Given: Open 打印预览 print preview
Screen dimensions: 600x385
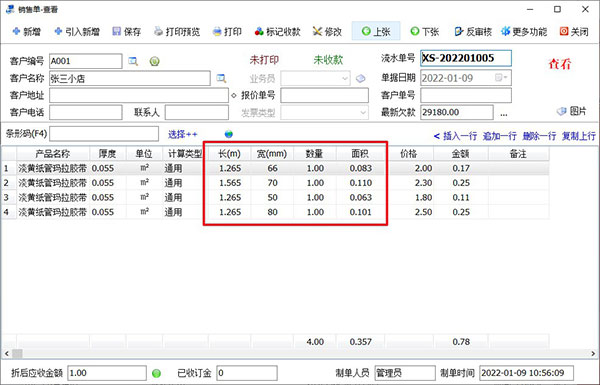Looking at the screenshot, I should coord(177,31).
